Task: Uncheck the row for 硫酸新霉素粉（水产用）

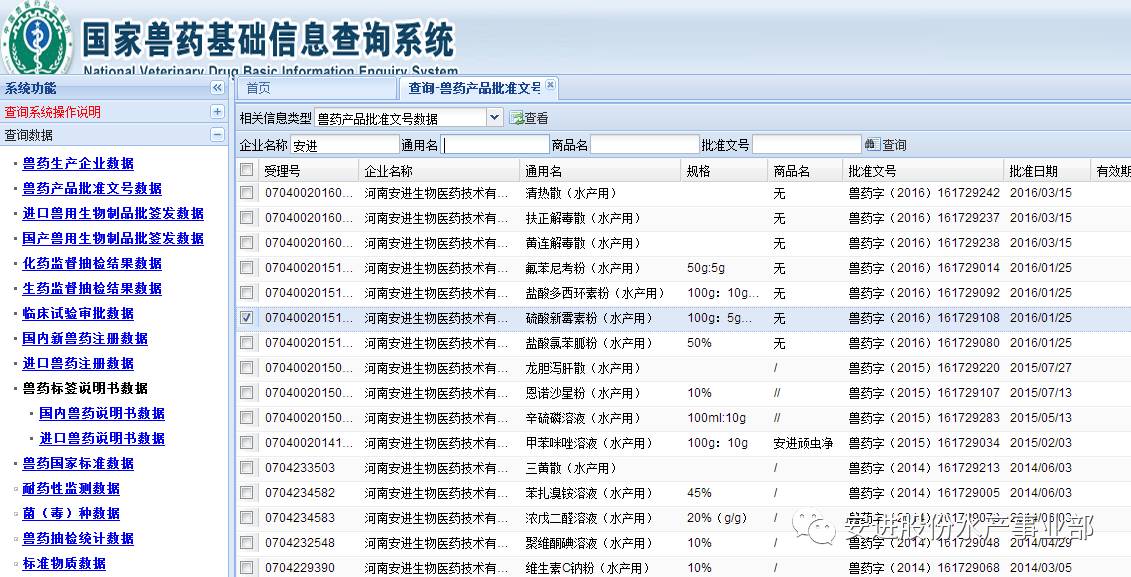Action: pyautogui.click(x=247, y=317)
